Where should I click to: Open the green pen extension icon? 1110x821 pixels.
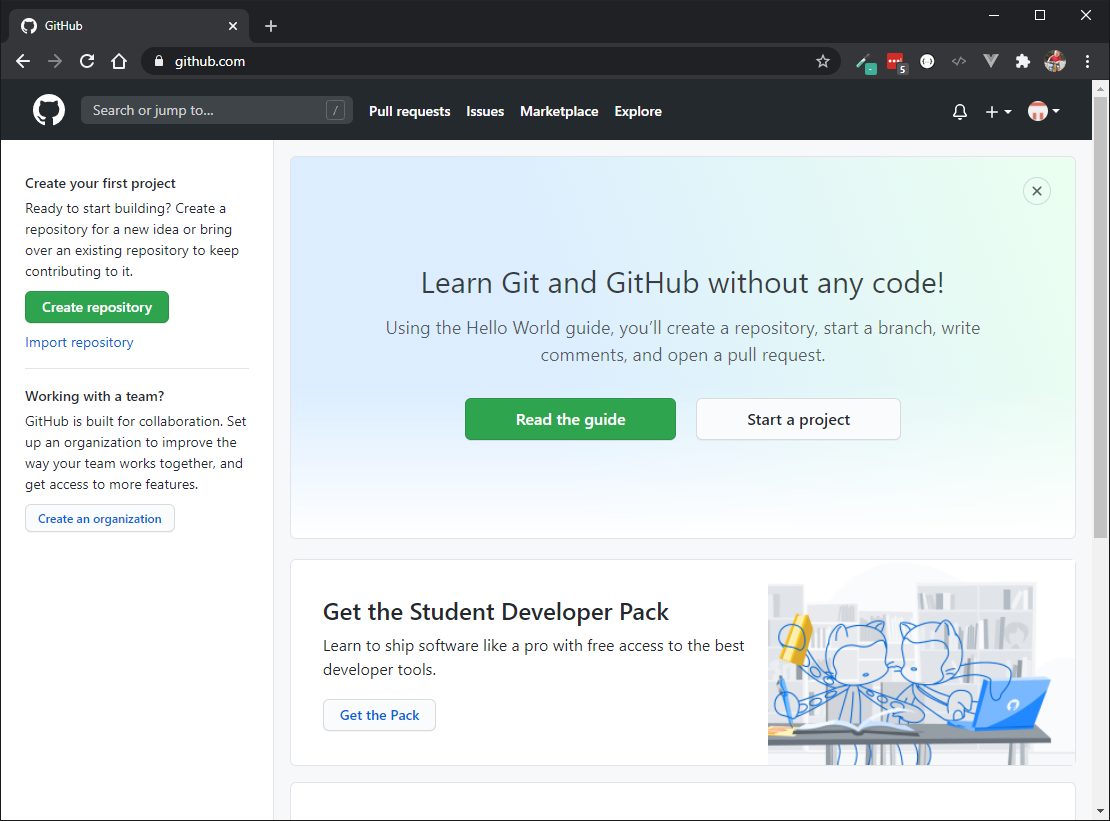tap(866, 63)
